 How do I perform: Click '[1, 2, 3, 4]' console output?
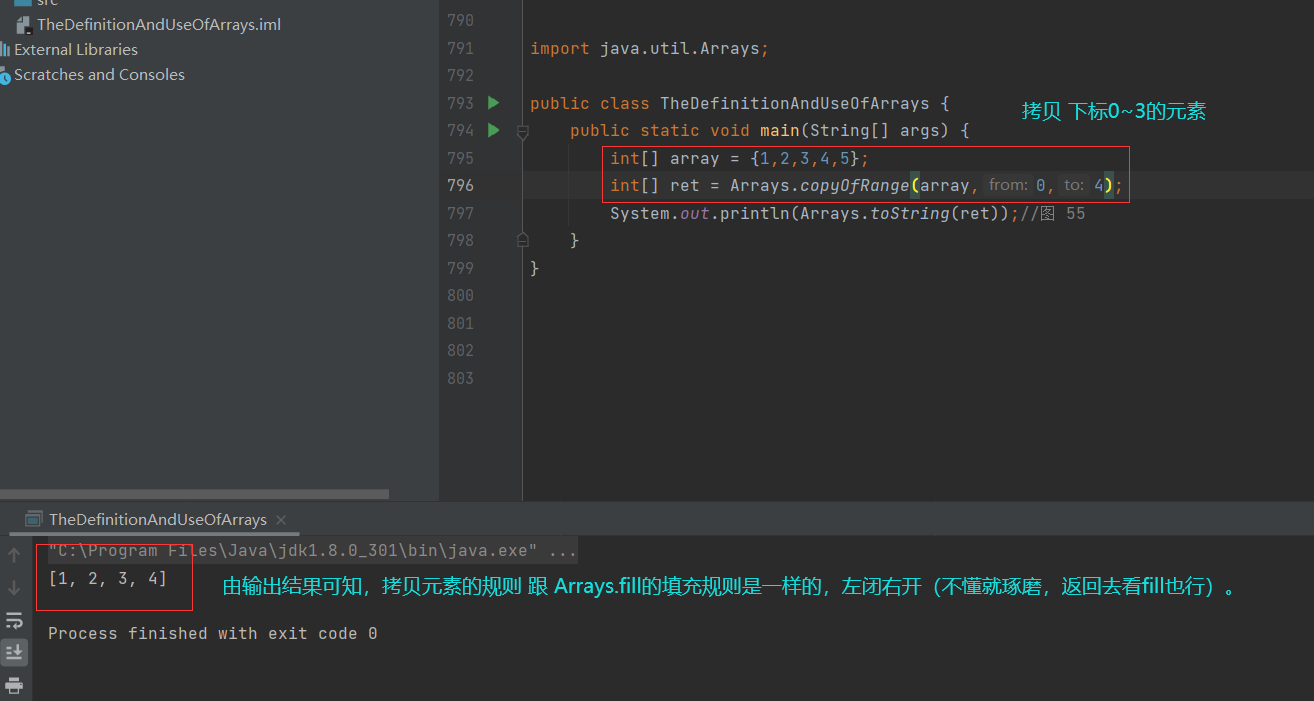[108, 578]
